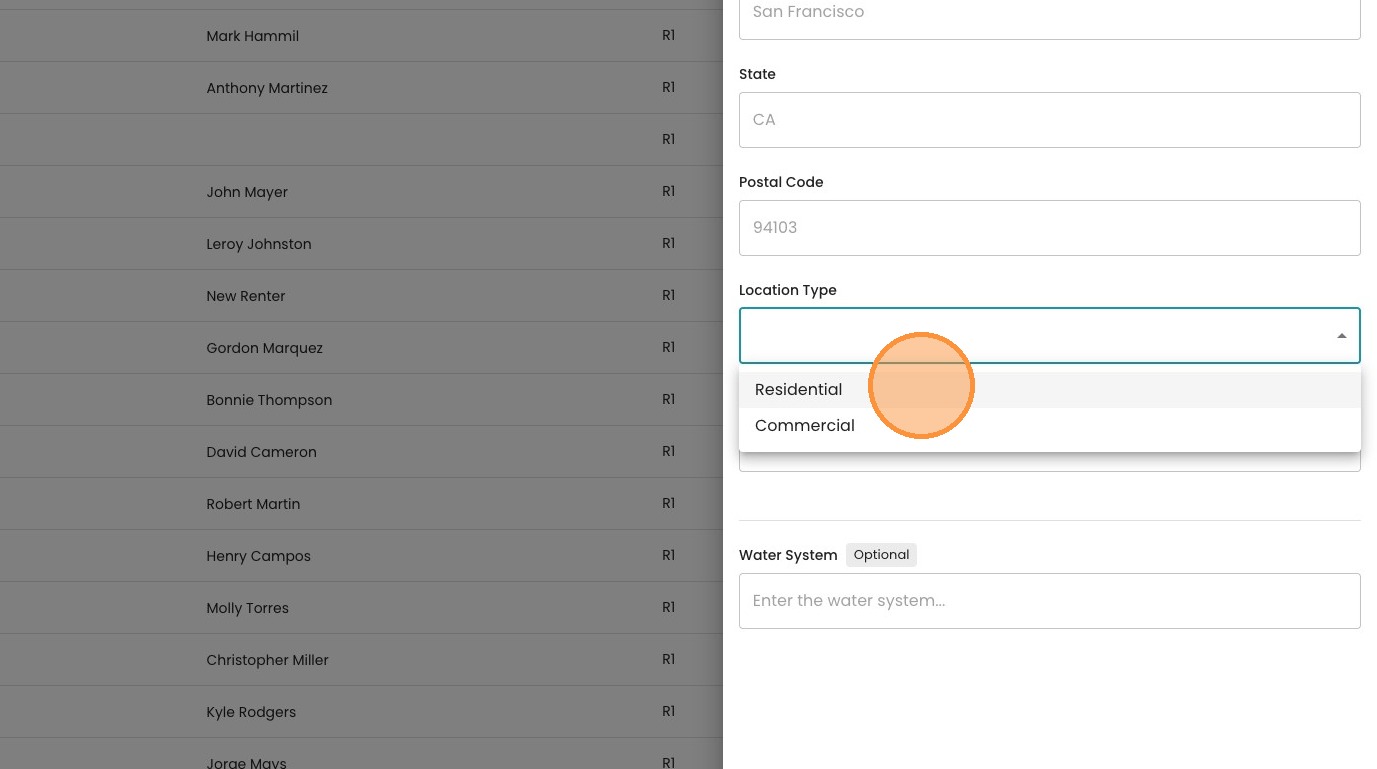Click Bonnie Thompson's name
The height and width of the screenshot is (769, 1377).
pyautogui.click(x=269, y=400)
